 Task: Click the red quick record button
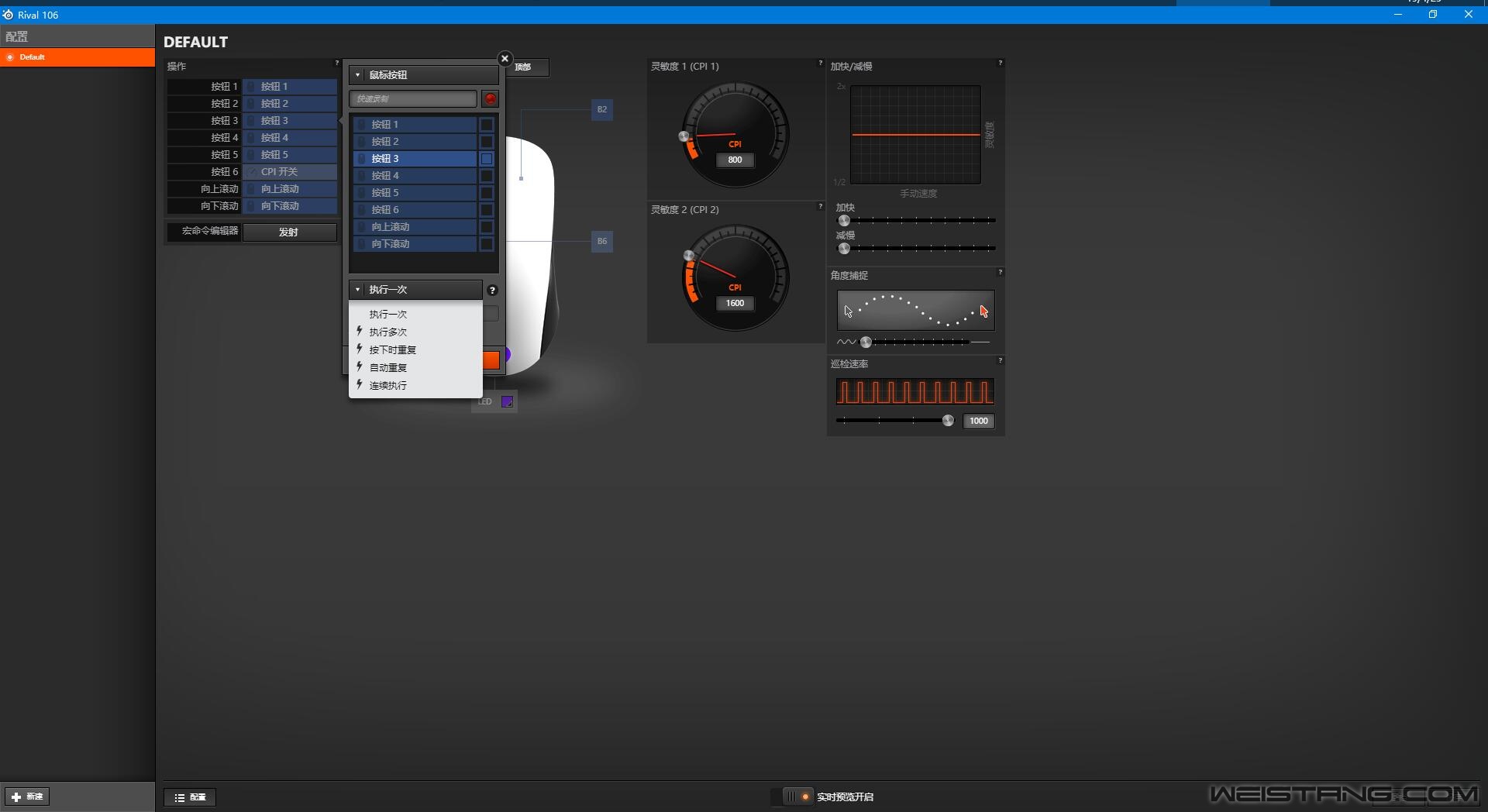point(490,98)
